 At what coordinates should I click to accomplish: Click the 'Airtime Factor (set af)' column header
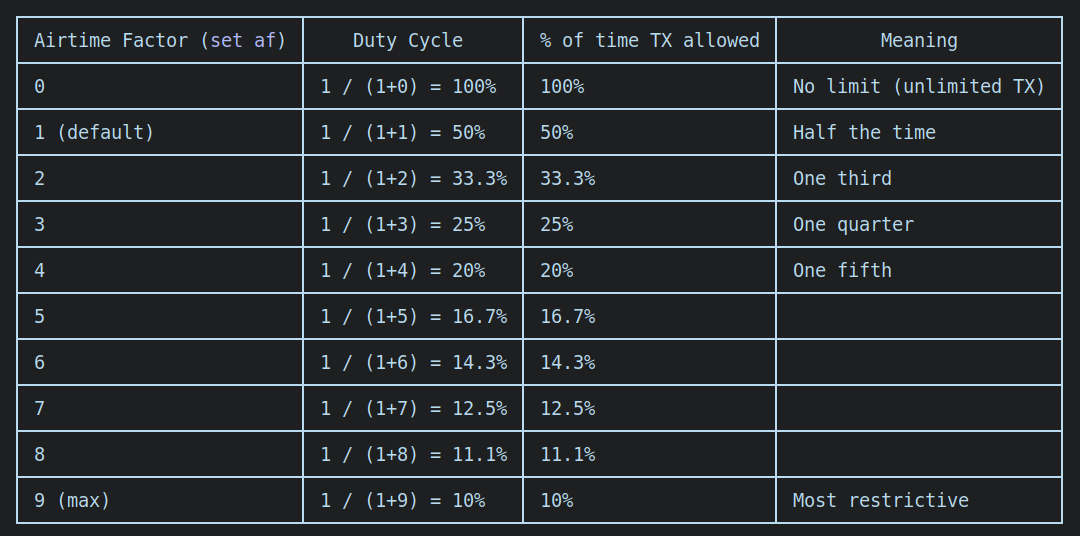[160, 41]
